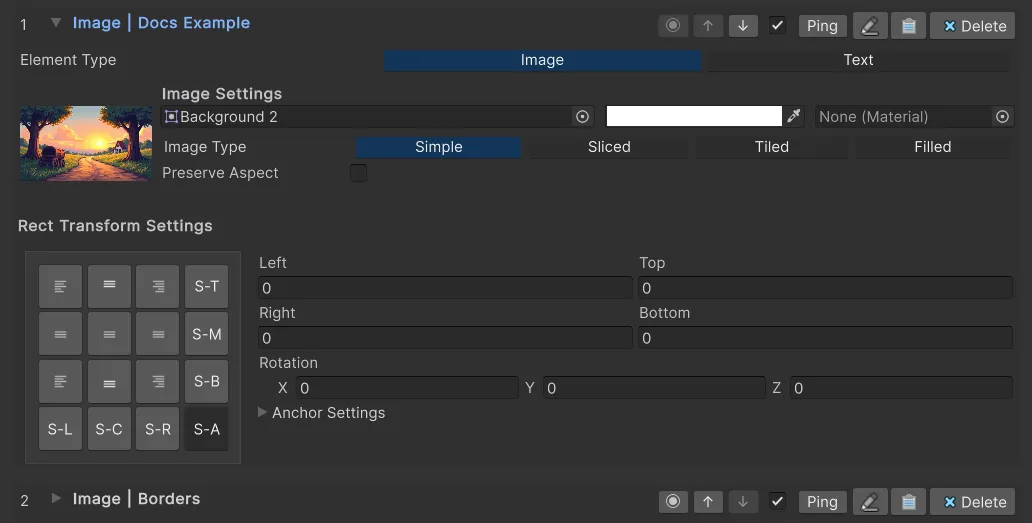
Task: Select bottom-left anchor preset
Action: pos(61,382)
